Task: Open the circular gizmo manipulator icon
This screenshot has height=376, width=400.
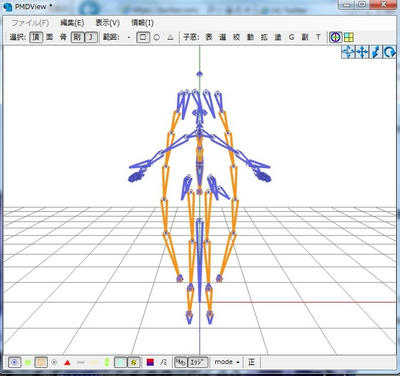Action: coord(335,37)
